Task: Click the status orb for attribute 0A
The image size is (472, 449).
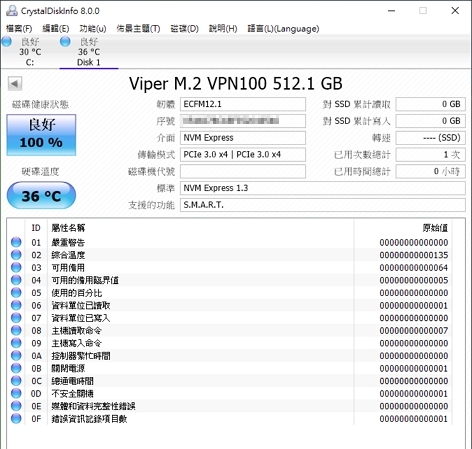Action: click(16, 355)
